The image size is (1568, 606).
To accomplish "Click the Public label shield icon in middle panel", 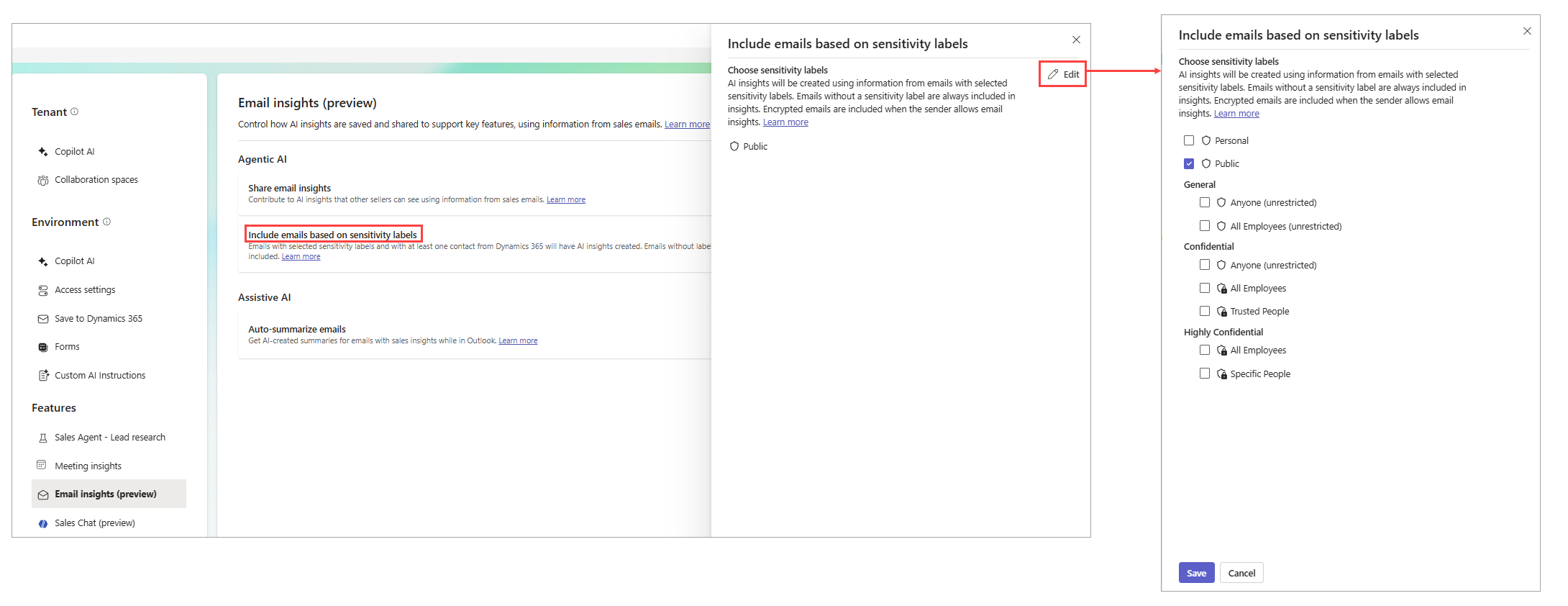I will (734, 146).
